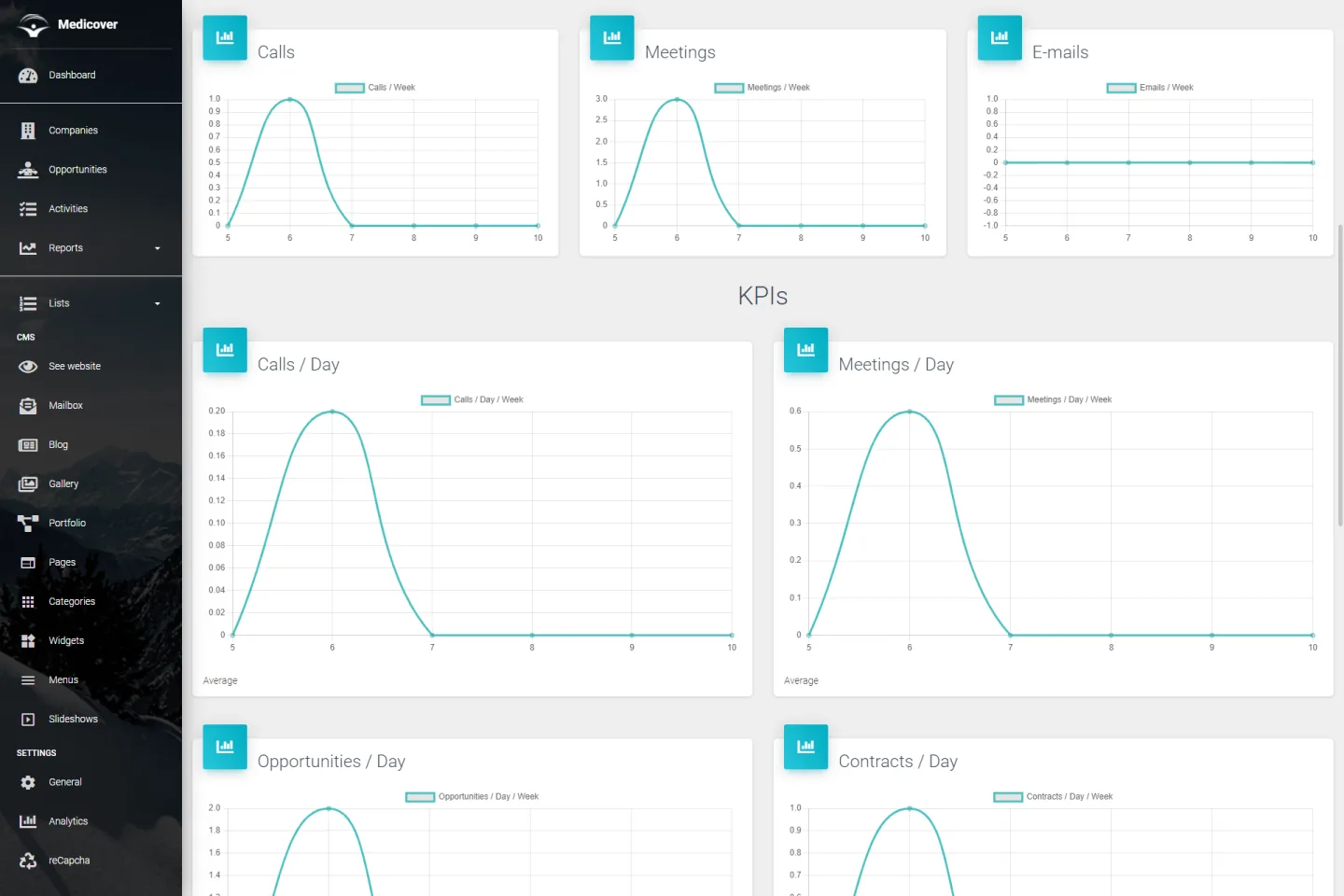Open the Dashboard menu item
Image resolution: width=1344 pixels, height=896 pixels.
pos(91,76)
